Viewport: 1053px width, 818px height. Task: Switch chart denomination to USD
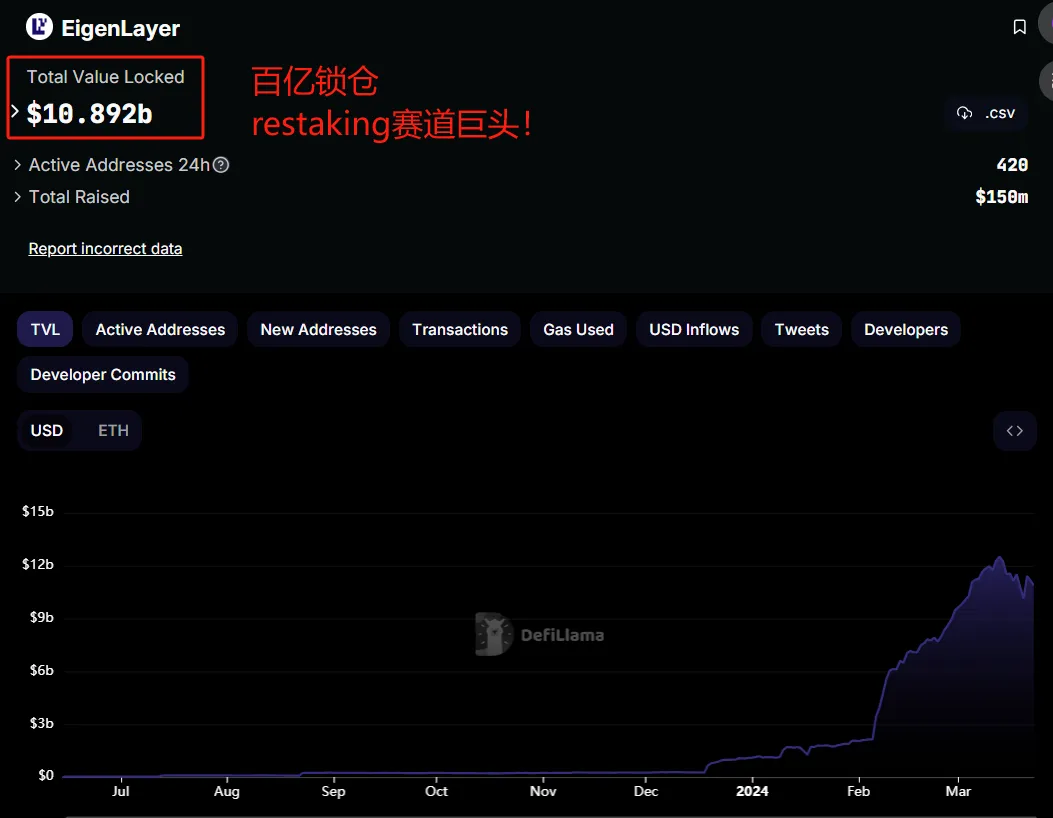[x=47, y=430]
